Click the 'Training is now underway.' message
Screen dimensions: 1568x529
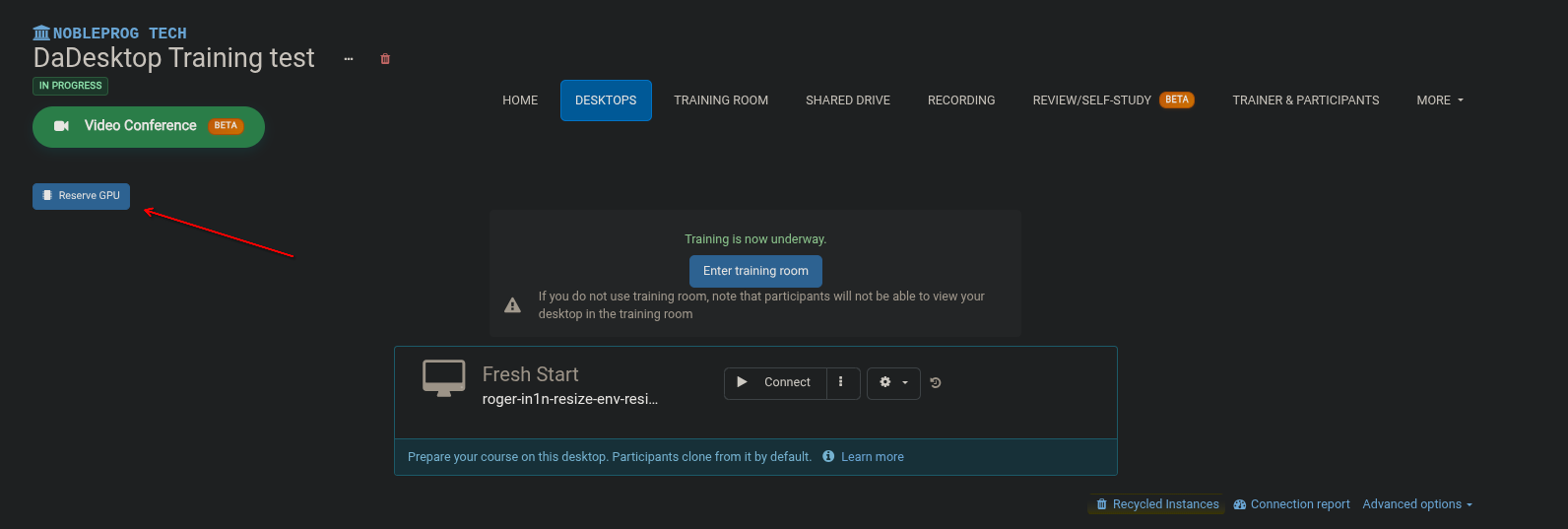pyautogui.click(x=755, y=239)
